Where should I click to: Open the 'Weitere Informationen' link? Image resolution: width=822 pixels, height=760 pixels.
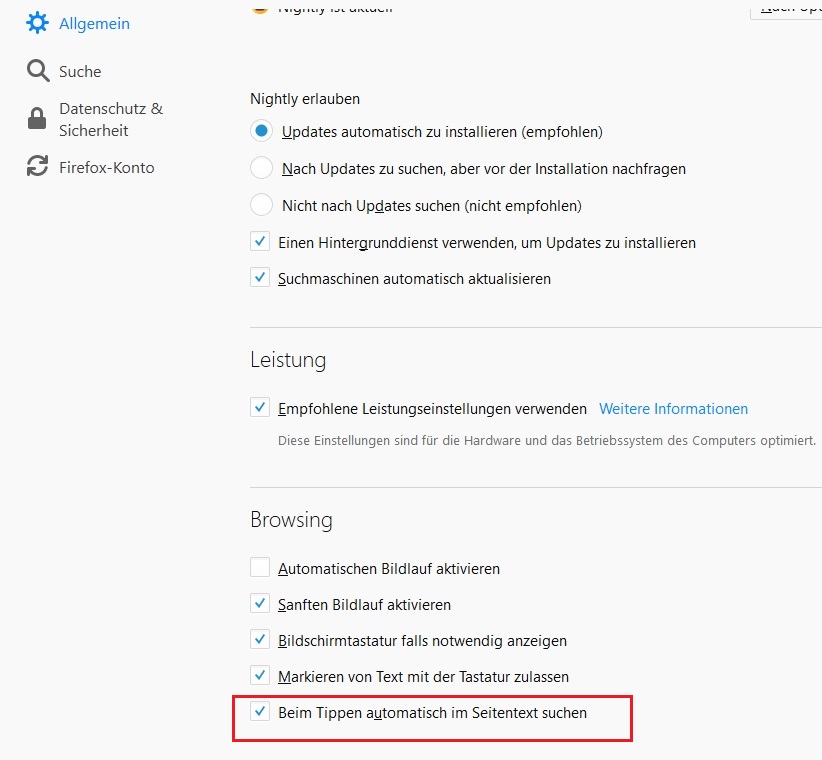pos(673,408)
